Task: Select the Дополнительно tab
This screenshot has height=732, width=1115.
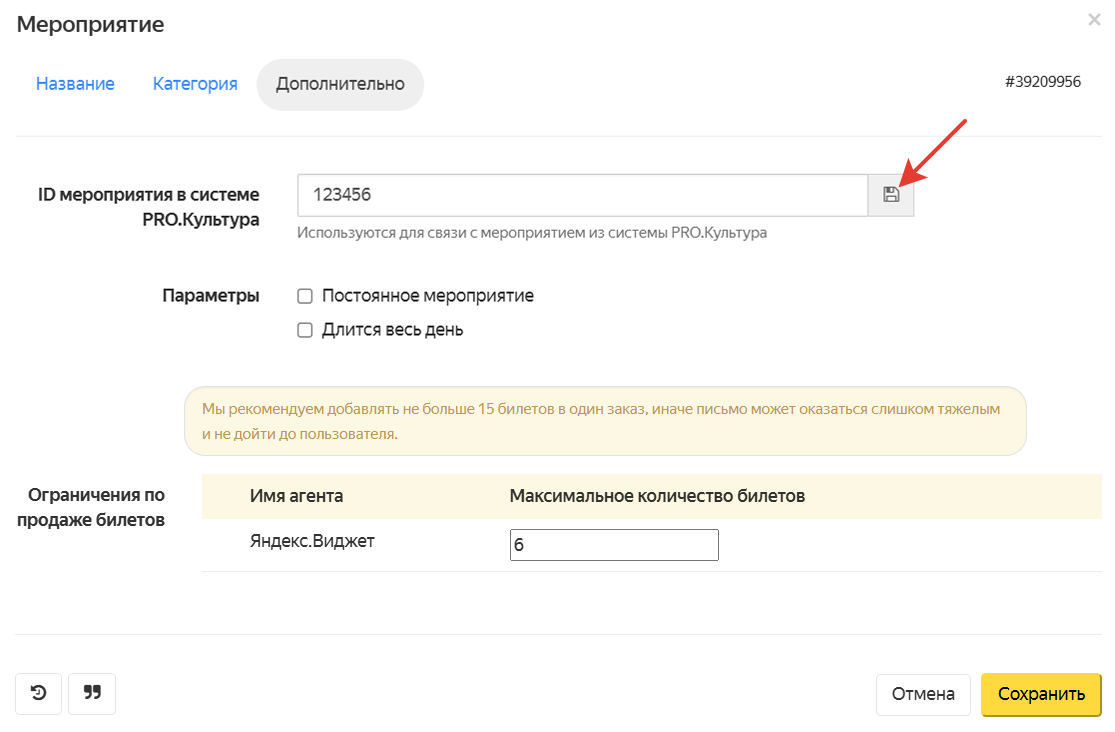Action: [x=340, y=84]
